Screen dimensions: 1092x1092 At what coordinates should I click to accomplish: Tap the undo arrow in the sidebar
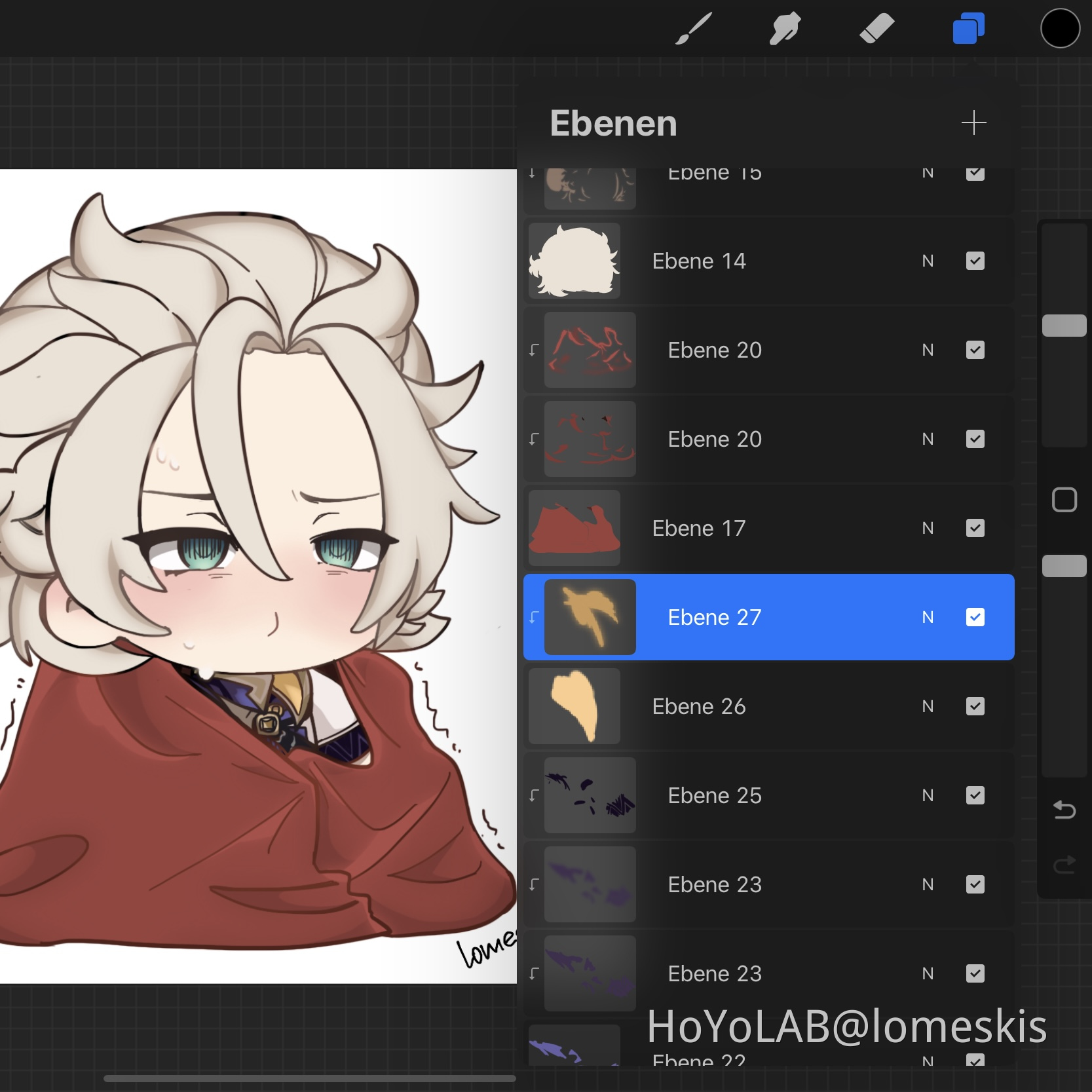click(x=1064, y=810)
